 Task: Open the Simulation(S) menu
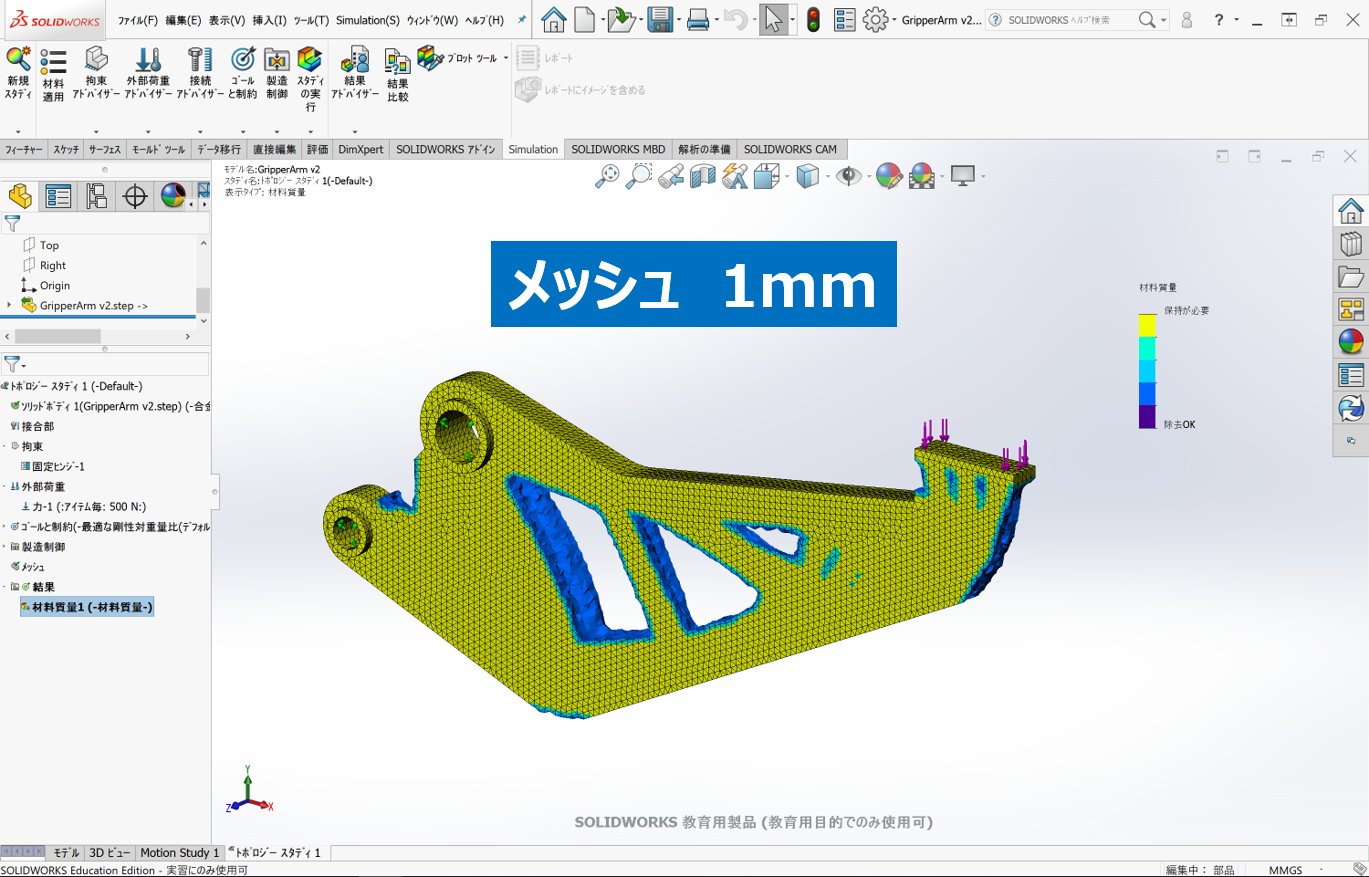368,20
